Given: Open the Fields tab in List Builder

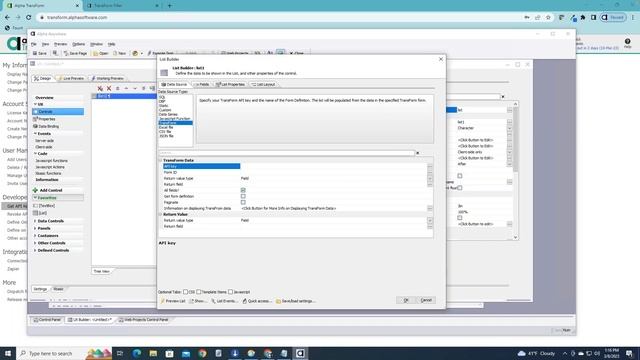Looking at the screenshot, I should (202, 84).
